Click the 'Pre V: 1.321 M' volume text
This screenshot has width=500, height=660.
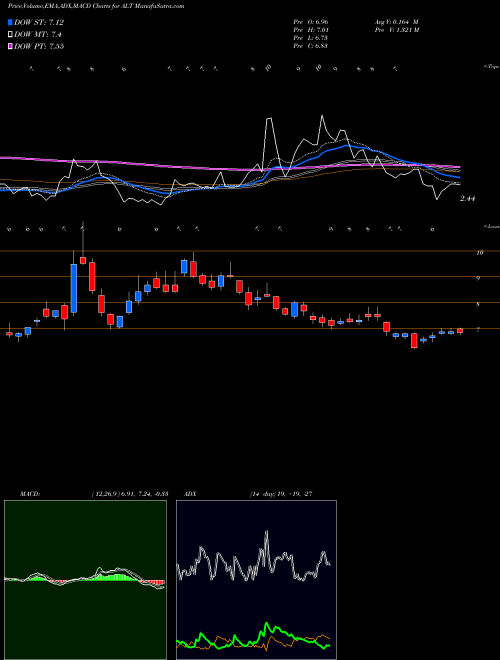click(396, 29)
